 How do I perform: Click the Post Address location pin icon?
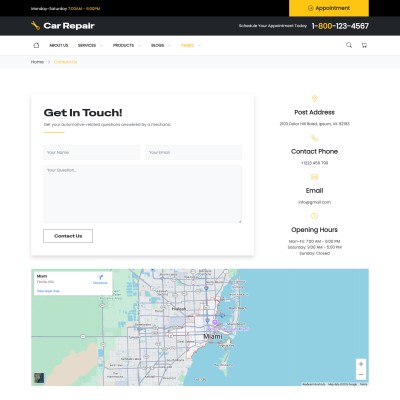pos(314,98)
